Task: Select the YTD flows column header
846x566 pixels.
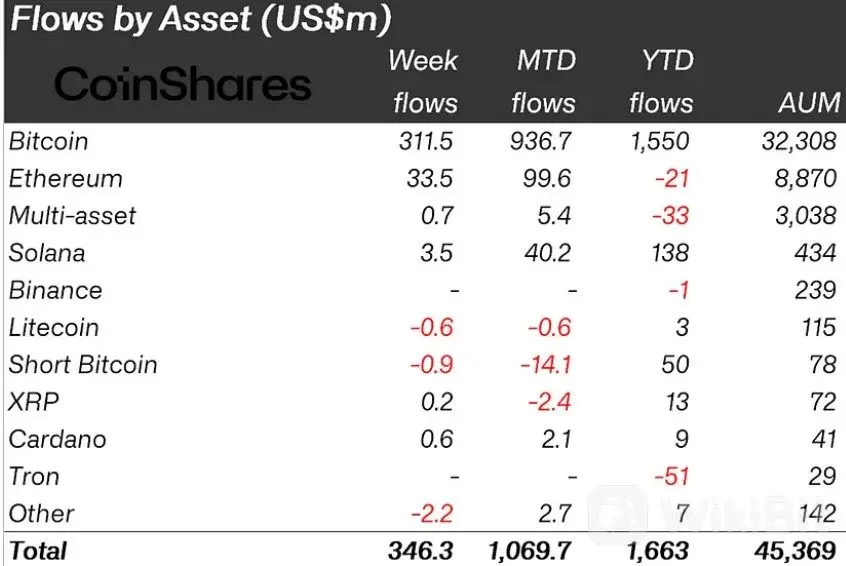Action: [x=662, y=82]
